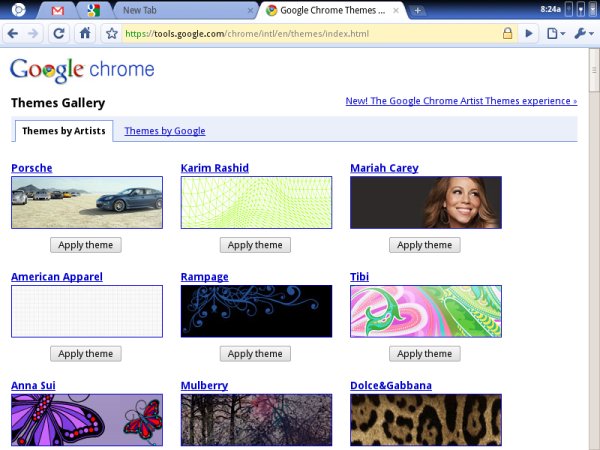The image size is (600, 450).
Task: Close the Google Chrome Themes tab
Action: [396, 11]
